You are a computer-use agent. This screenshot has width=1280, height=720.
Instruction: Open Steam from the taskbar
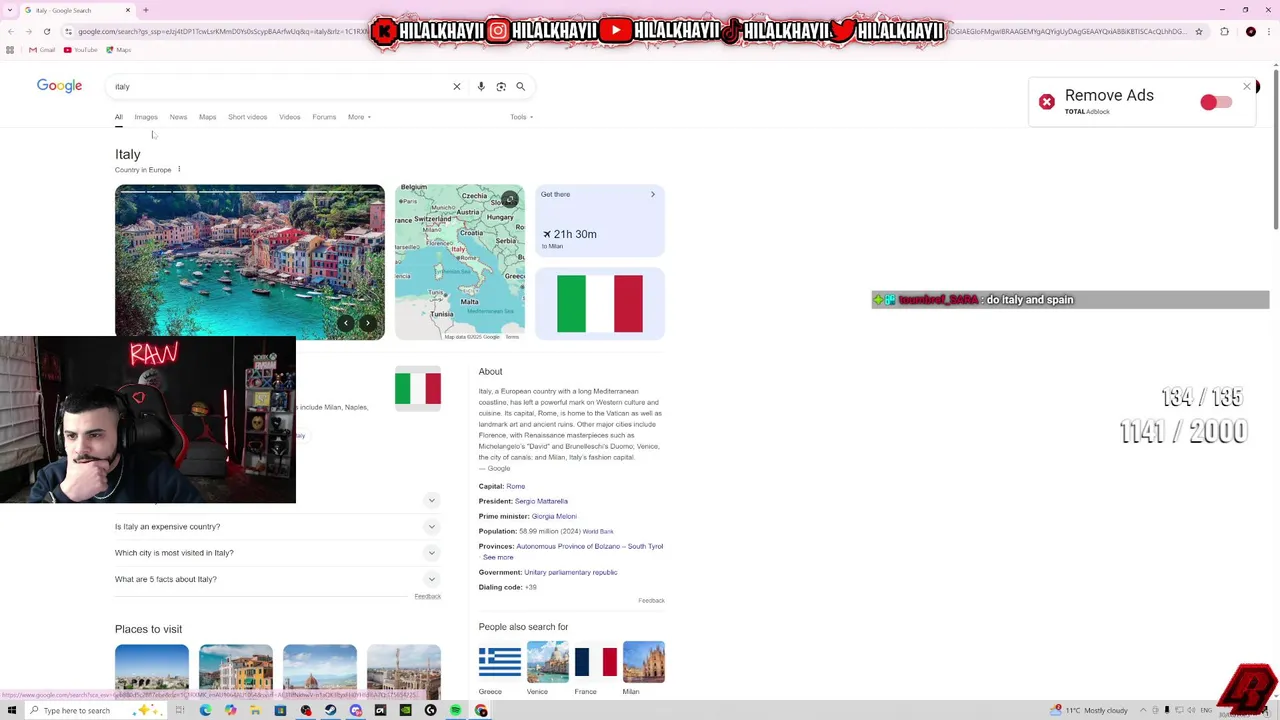coord(330,711)
